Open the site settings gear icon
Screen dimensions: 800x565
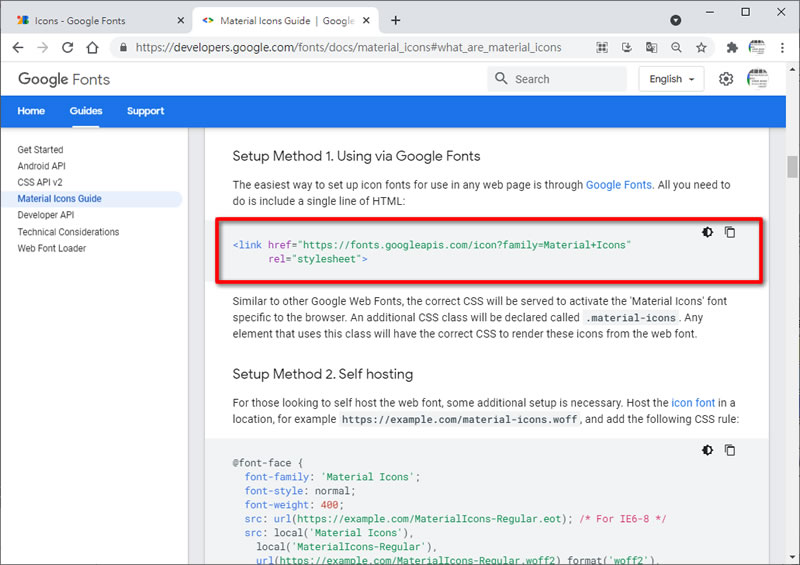coord(726,79)
